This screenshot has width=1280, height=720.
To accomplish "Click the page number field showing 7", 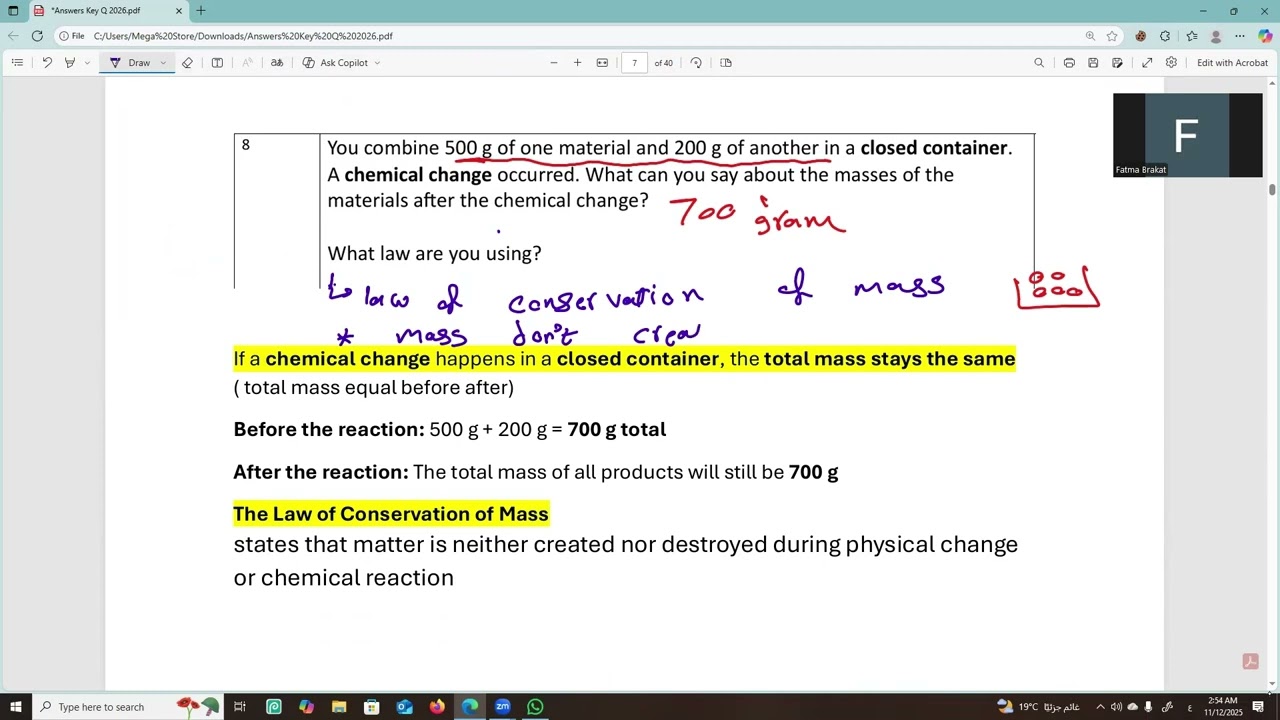I will pyautogui.click(x=634, y=63).
